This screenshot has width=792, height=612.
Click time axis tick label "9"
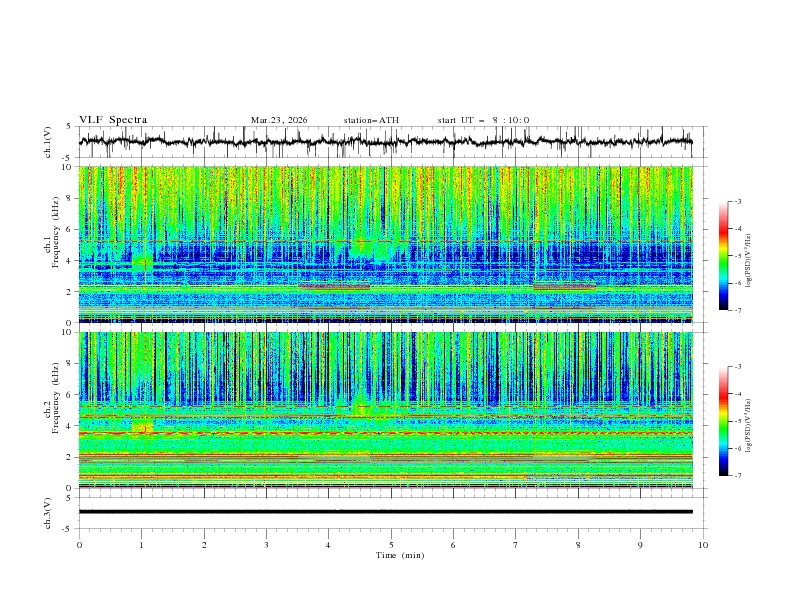click(x=640, y=545)
